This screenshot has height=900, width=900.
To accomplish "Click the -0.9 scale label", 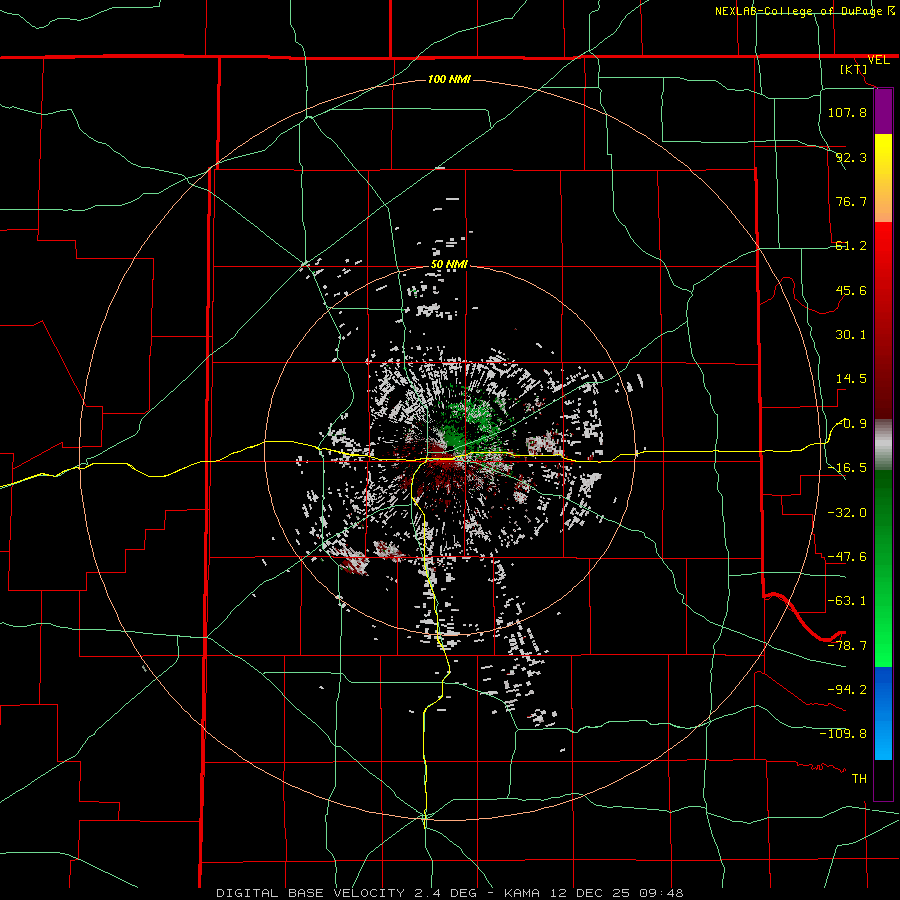I will pyautogui.click(x=851, y=424).
